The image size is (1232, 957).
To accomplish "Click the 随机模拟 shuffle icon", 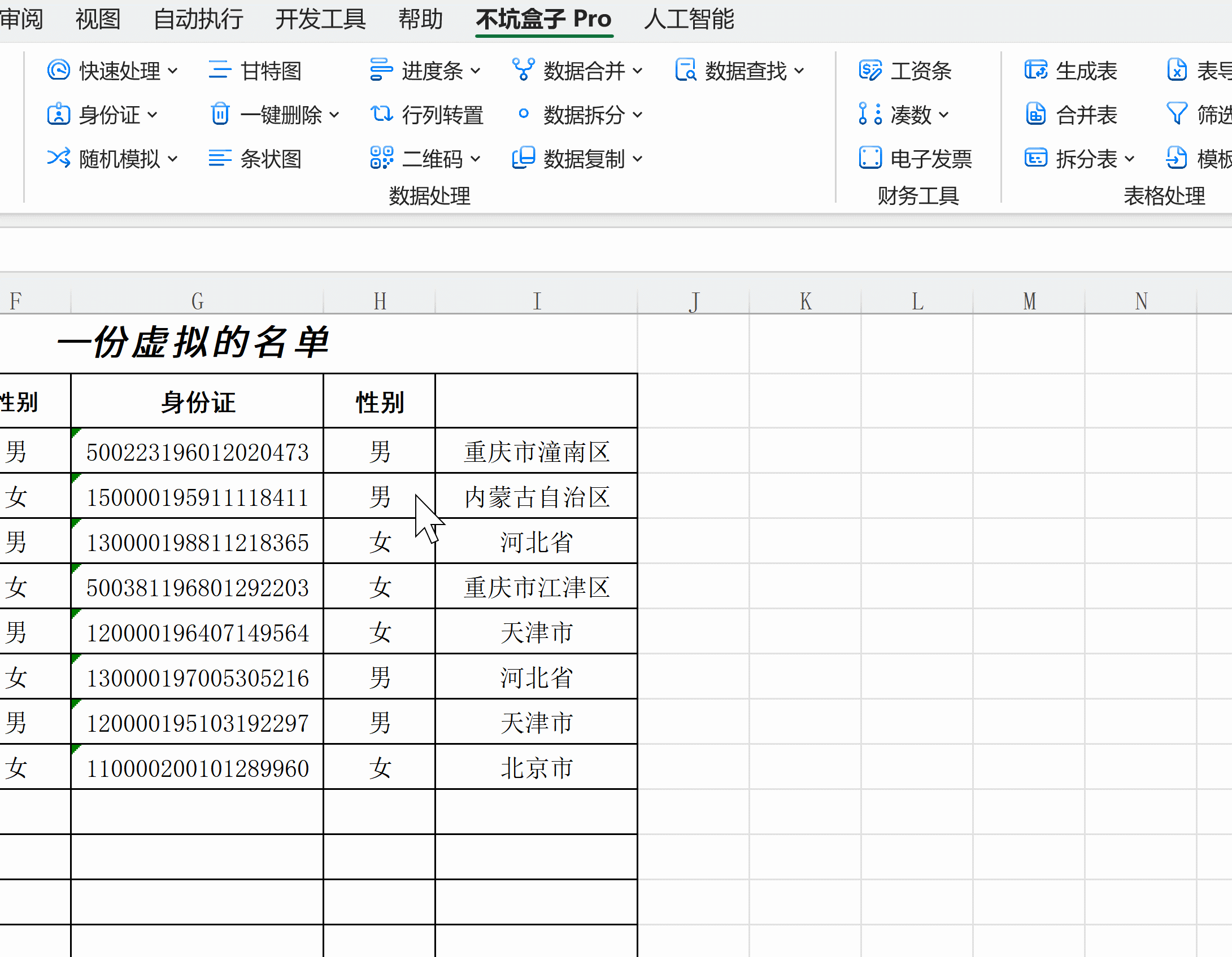I will 59,159.
